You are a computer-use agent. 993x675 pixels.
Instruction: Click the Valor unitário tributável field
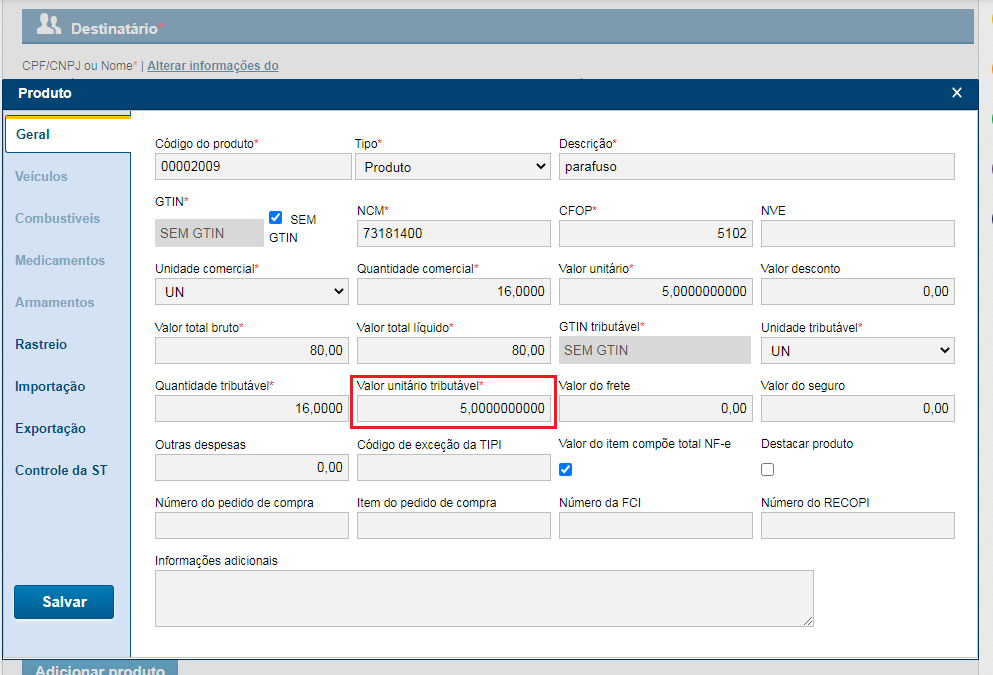pos(453,408)
